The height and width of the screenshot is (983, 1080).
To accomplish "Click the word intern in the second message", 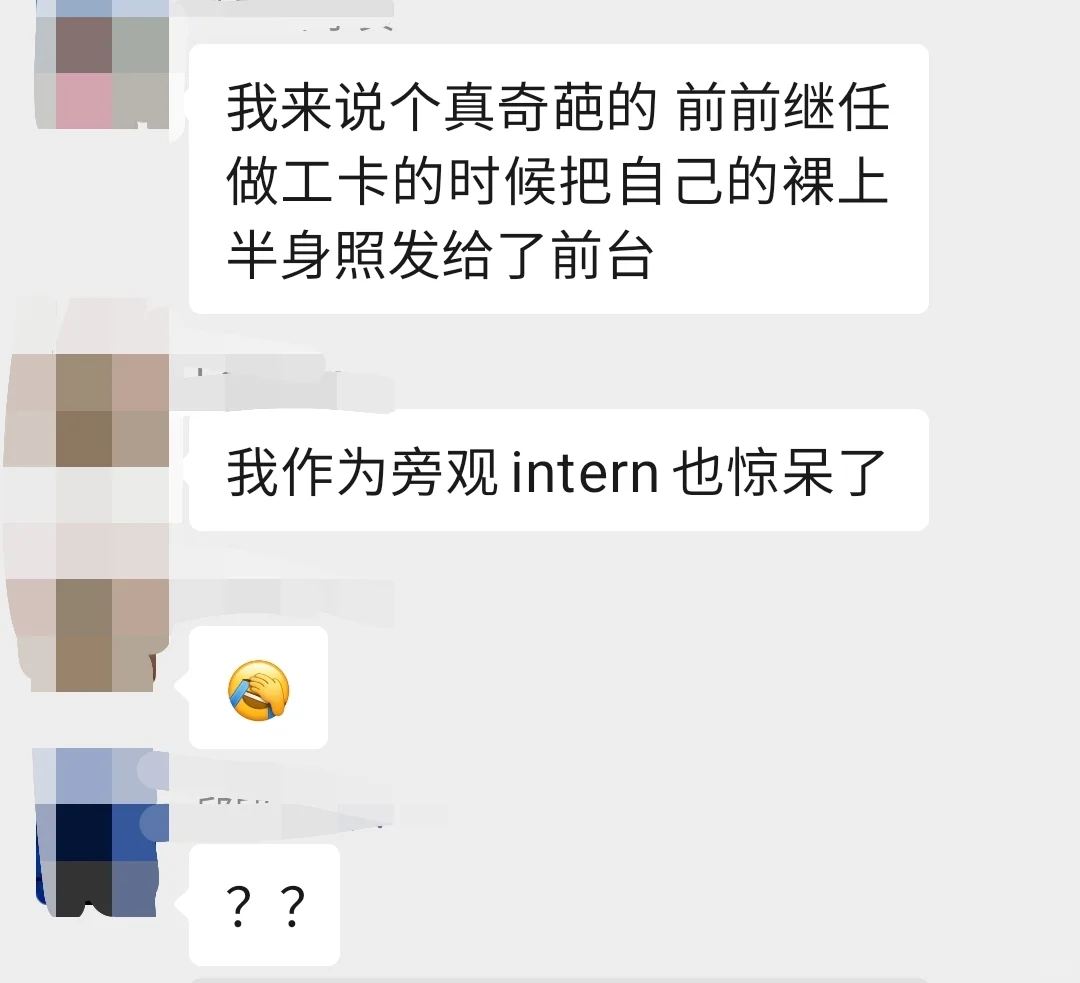I will [x=585, y=473].
